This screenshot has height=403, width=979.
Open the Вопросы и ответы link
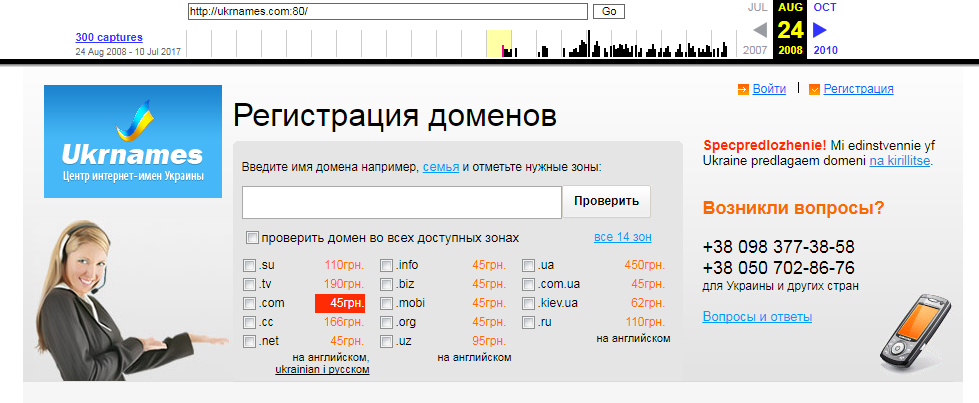[x=757, y=317]
